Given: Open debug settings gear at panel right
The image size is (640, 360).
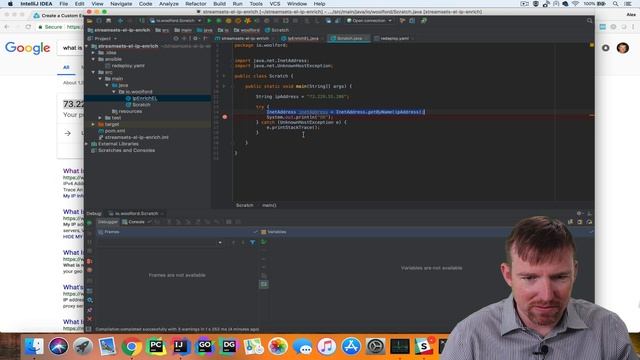Looking at the screenshot, I should (579, 213).
